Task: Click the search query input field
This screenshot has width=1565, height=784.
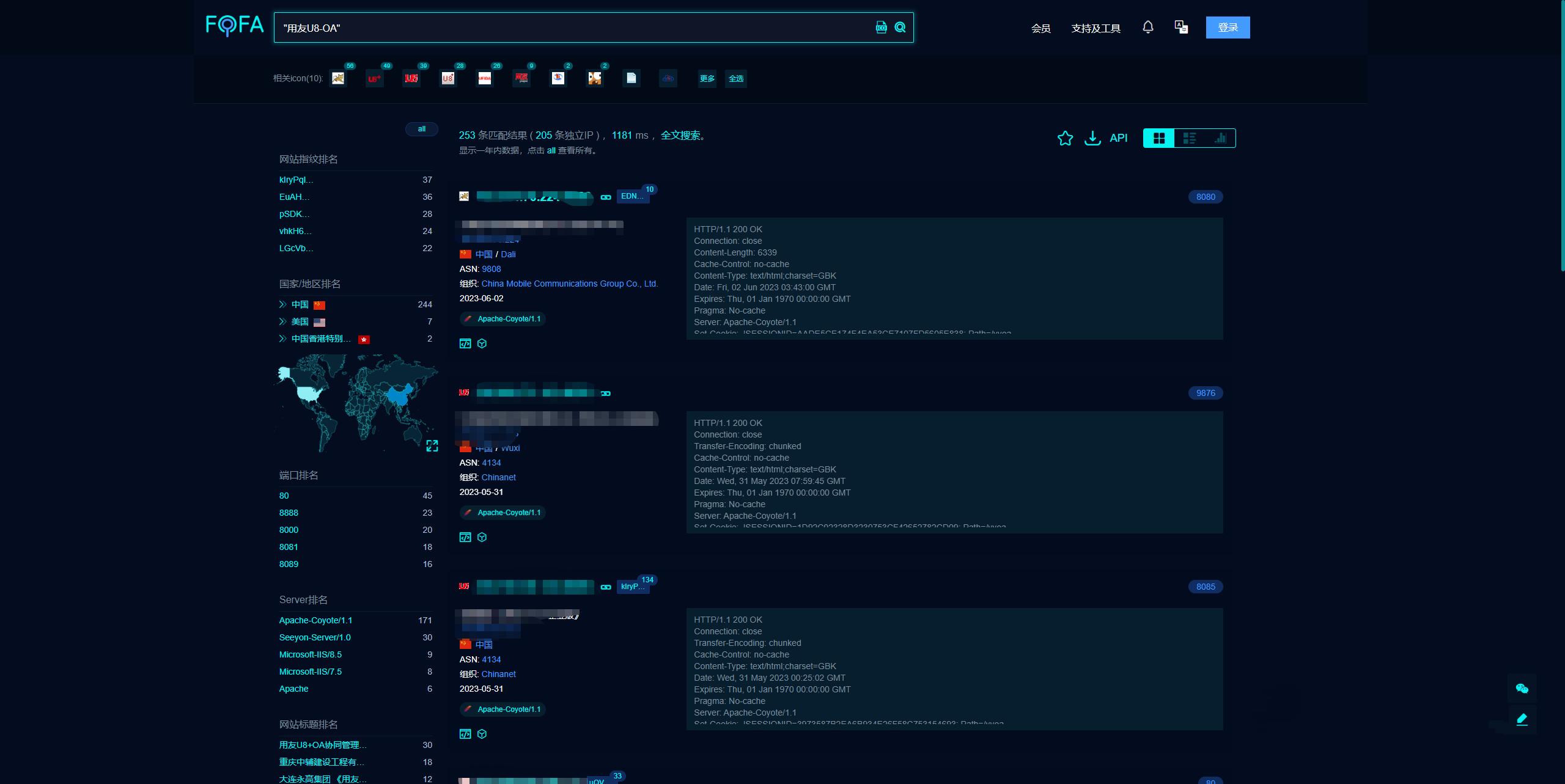Action: coord(575,27)
